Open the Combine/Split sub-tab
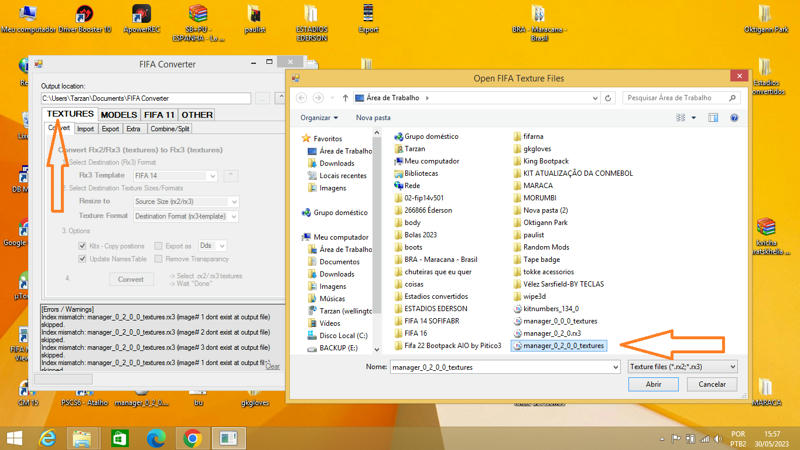 (x=170, y=129)
